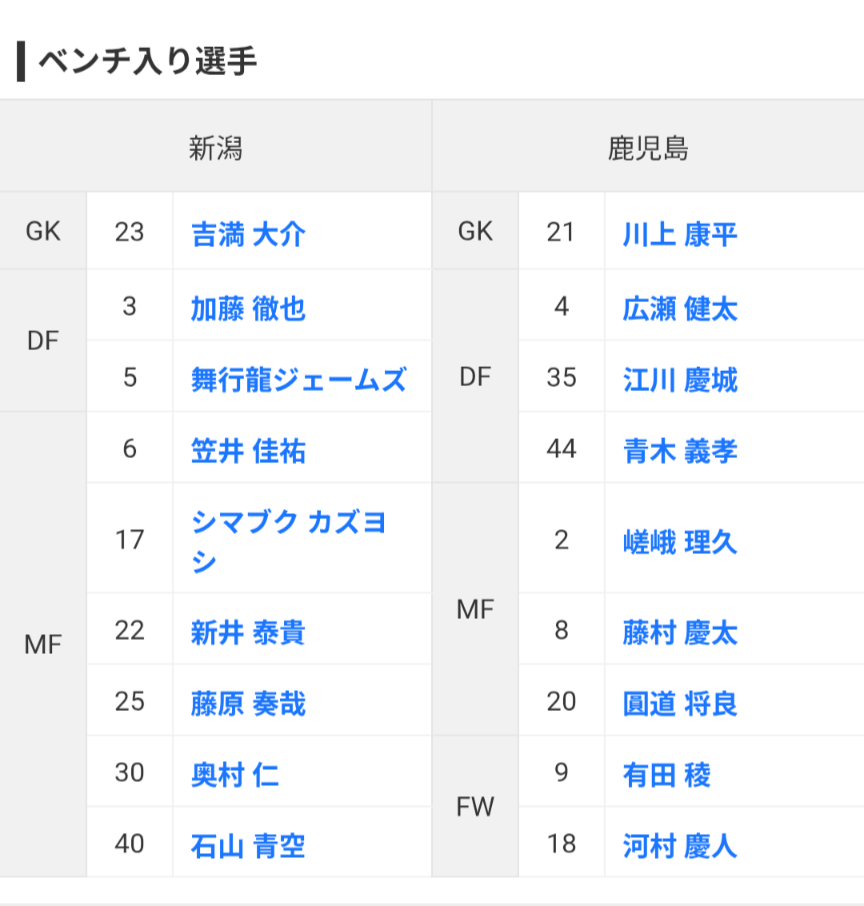
Task: Open player link 加藤 徹也
Action: 248,308
